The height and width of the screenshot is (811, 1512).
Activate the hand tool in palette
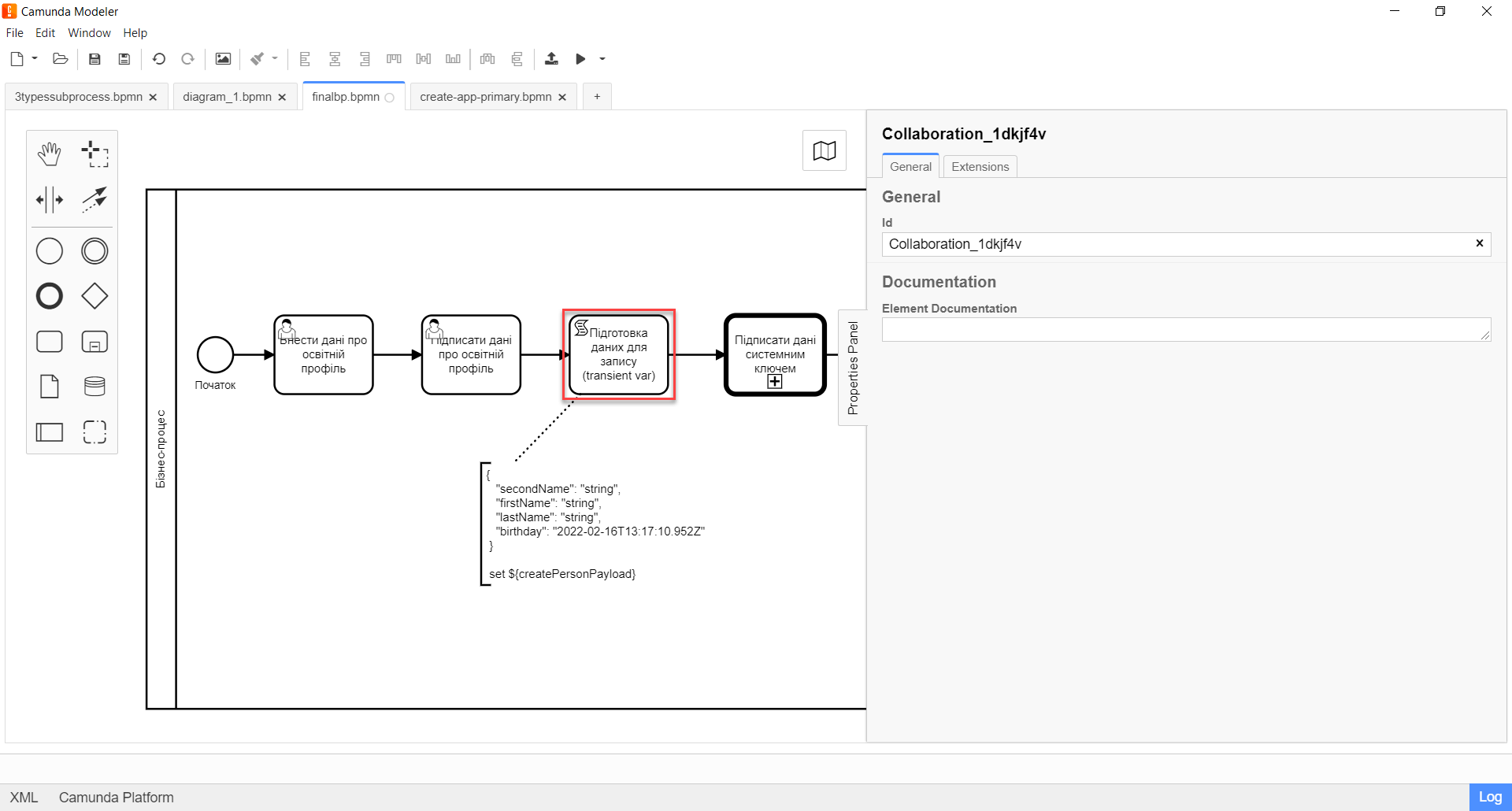point(50,154)
